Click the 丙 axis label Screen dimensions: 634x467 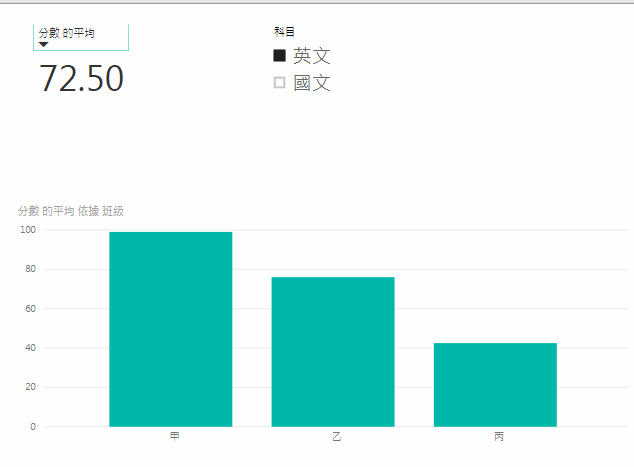click(x=499, y=436)
